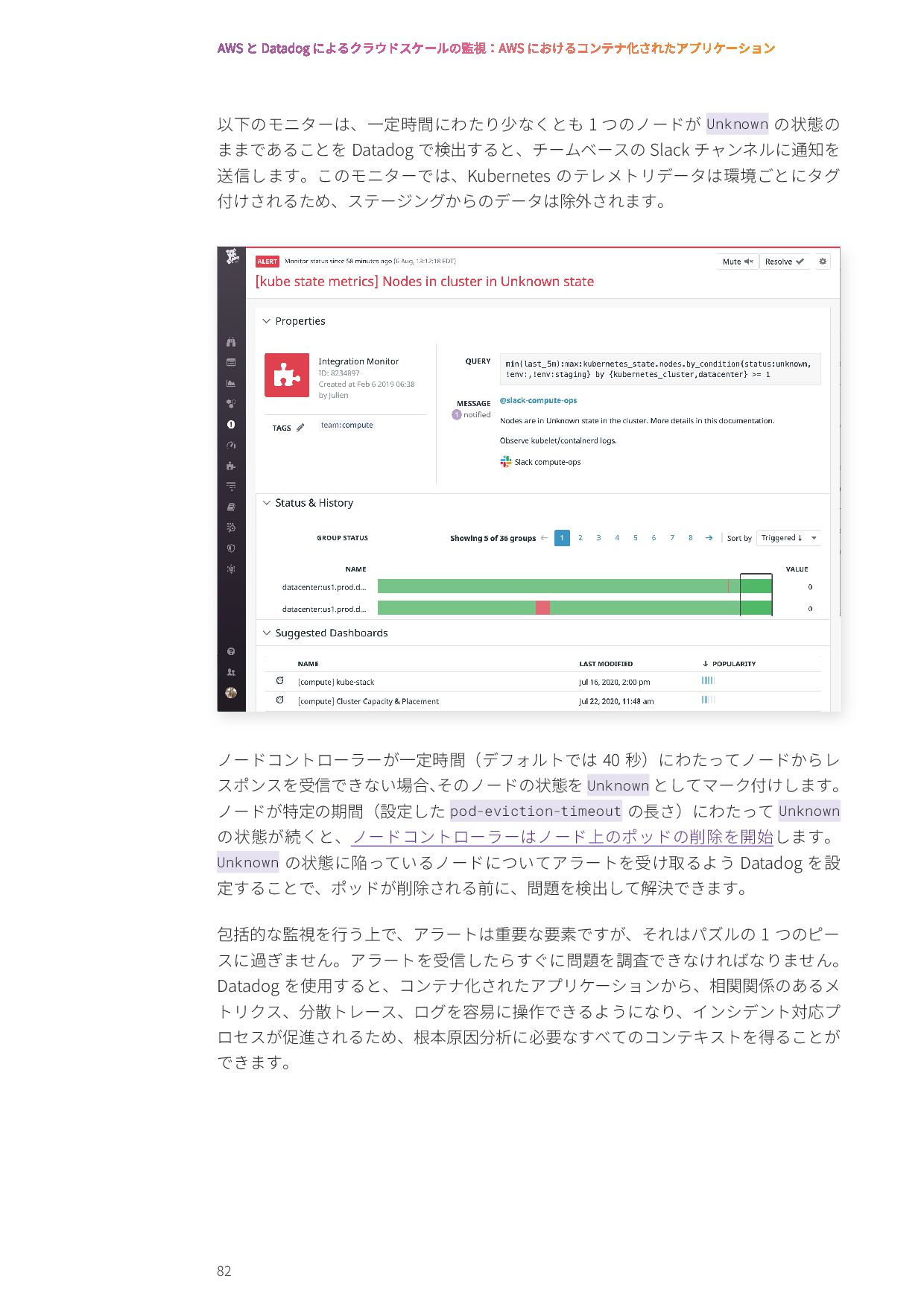Select page 4 of group status

click(617, 538)
